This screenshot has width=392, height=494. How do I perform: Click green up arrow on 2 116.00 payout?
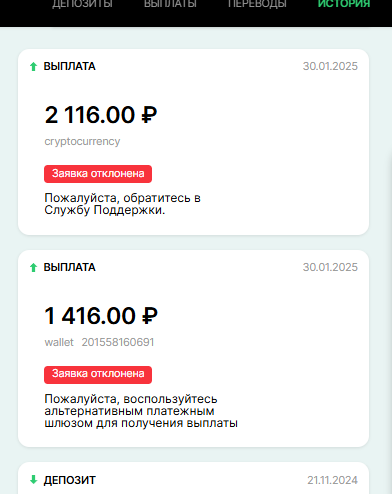33,67
